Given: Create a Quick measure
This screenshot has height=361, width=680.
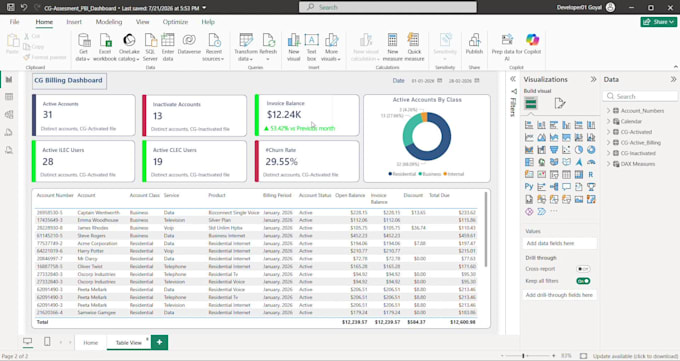Looking at the screenshot, I should pos(414,47).
